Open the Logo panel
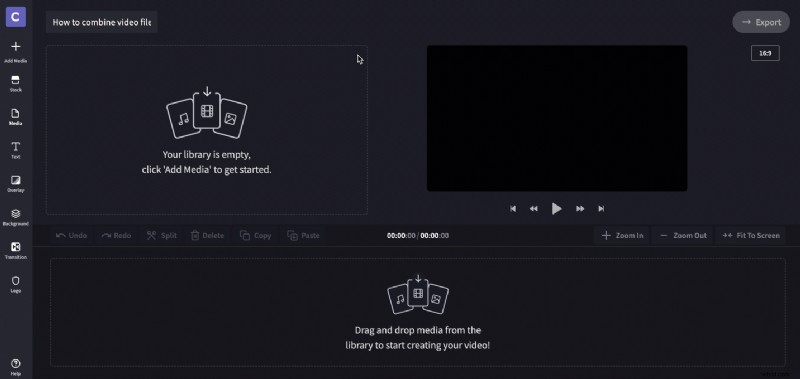The height and width of the screenshot is (379, 800). [x=16, y=285]
